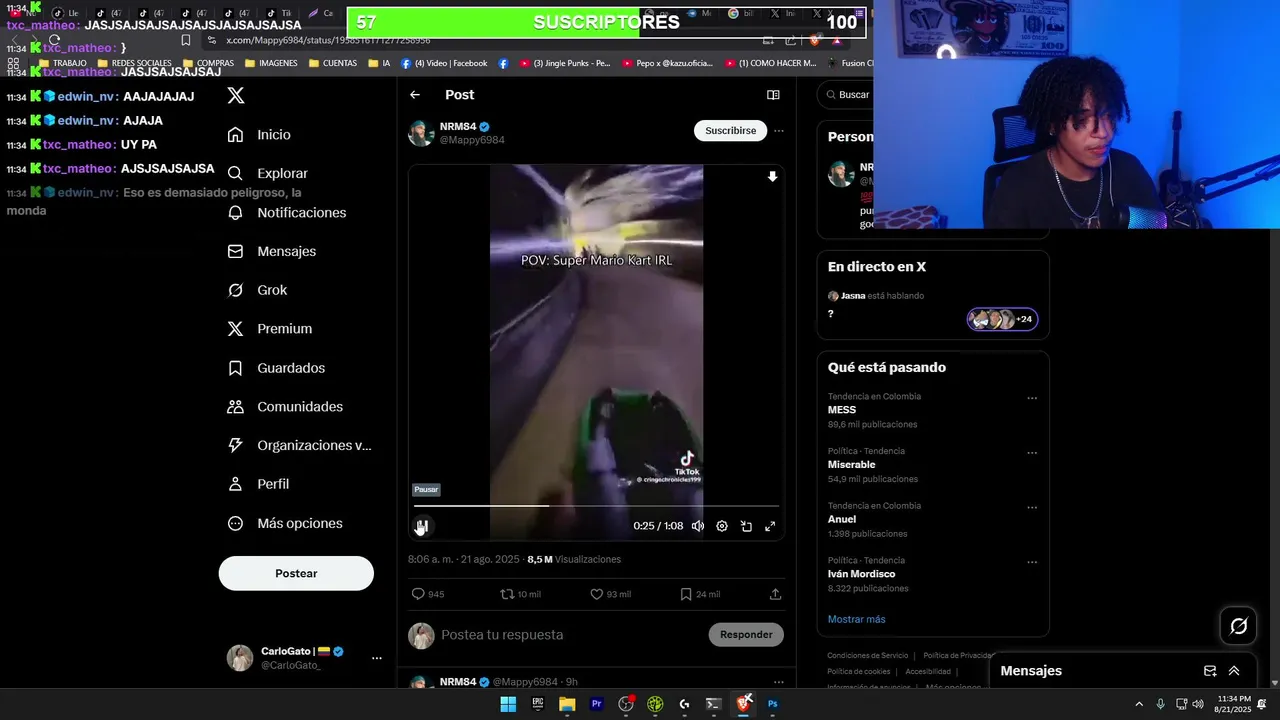Bookmark the post with 24 mil icon
1280x720 pixels.
pos(700,594)
